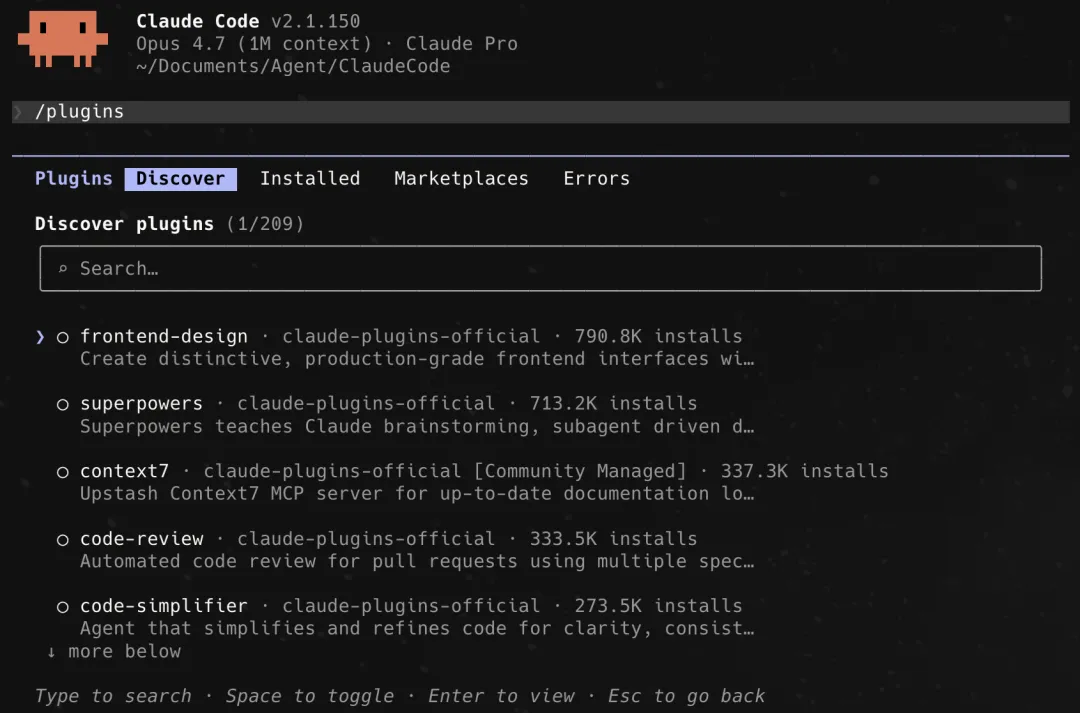Viewport: 1080px width, 713px height.
Task: Toggle the frontend-design plugin circle
Action: (63, 338)
